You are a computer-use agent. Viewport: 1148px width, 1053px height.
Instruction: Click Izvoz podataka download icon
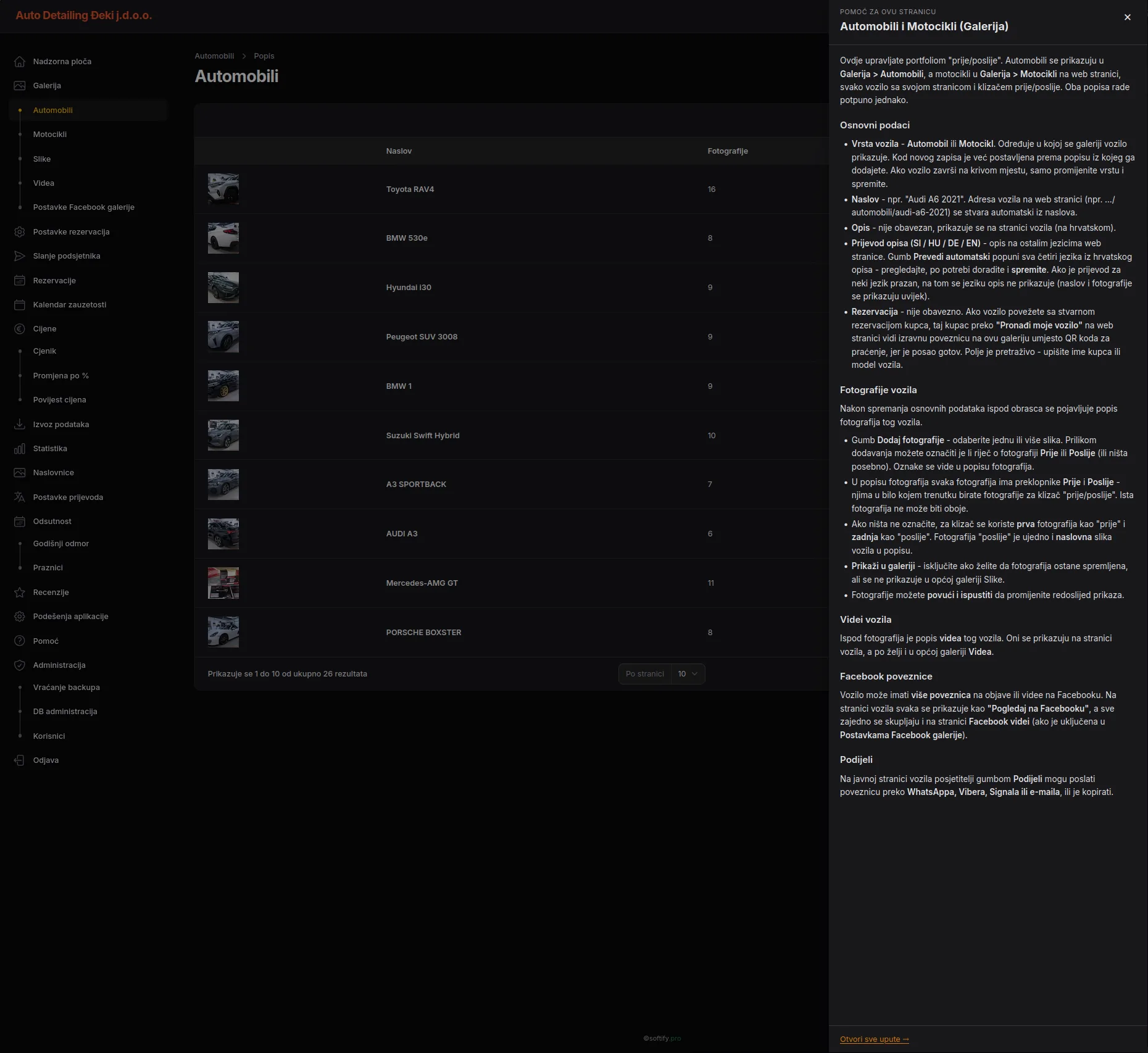20,425
